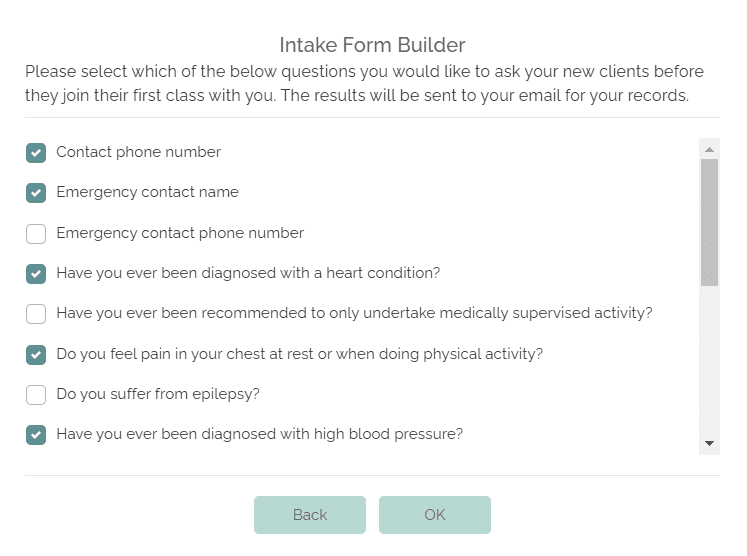This screenshot has width=747, height=556.
Task: Click the scroll down arrow of the question list
Action: point(709,442)
